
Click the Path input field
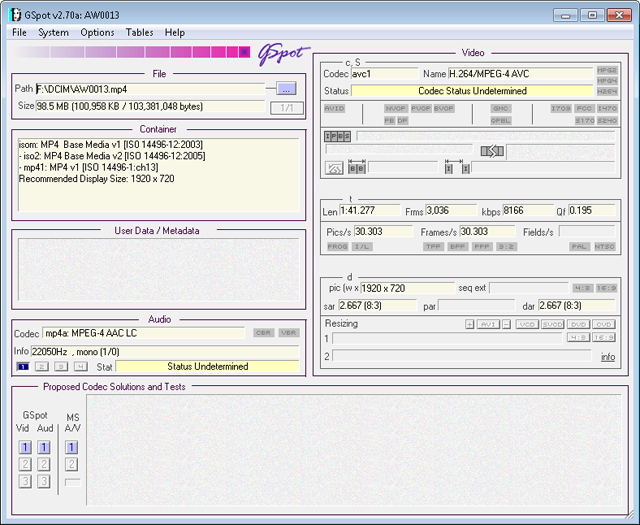(150, 89)
